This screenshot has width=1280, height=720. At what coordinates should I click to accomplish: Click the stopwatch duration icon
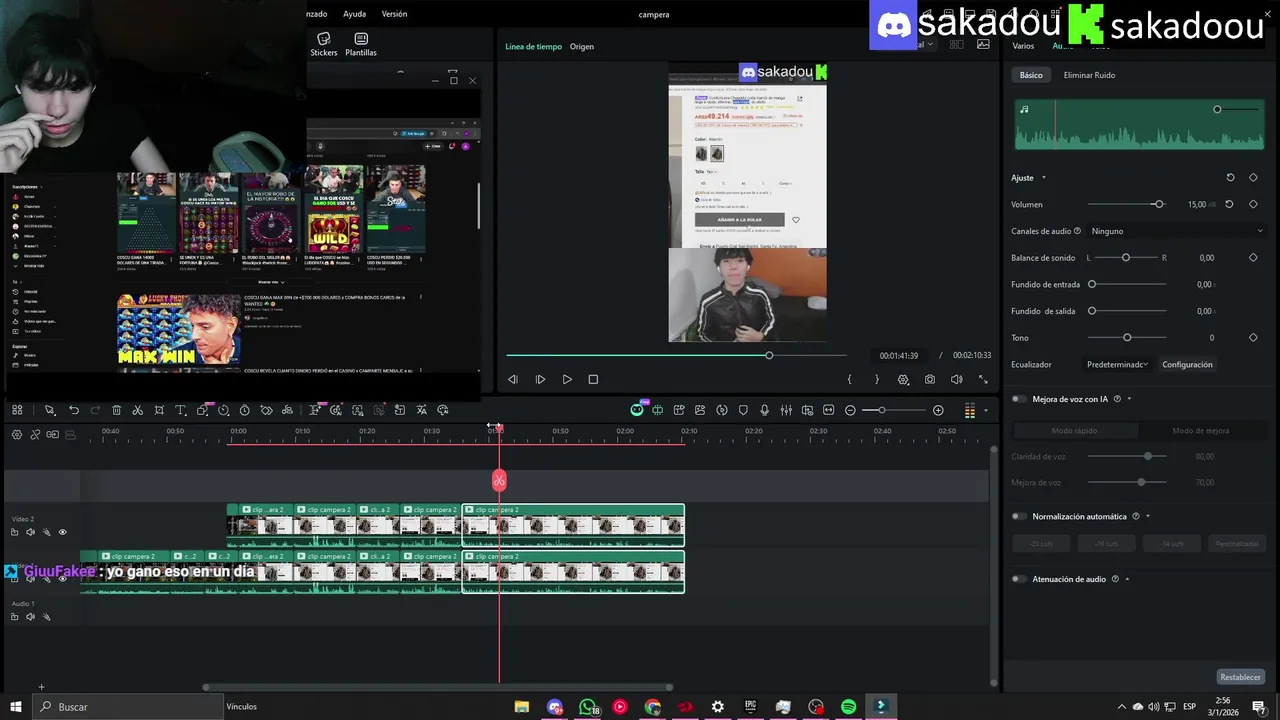pyautogui.click(x=244, y=410)
